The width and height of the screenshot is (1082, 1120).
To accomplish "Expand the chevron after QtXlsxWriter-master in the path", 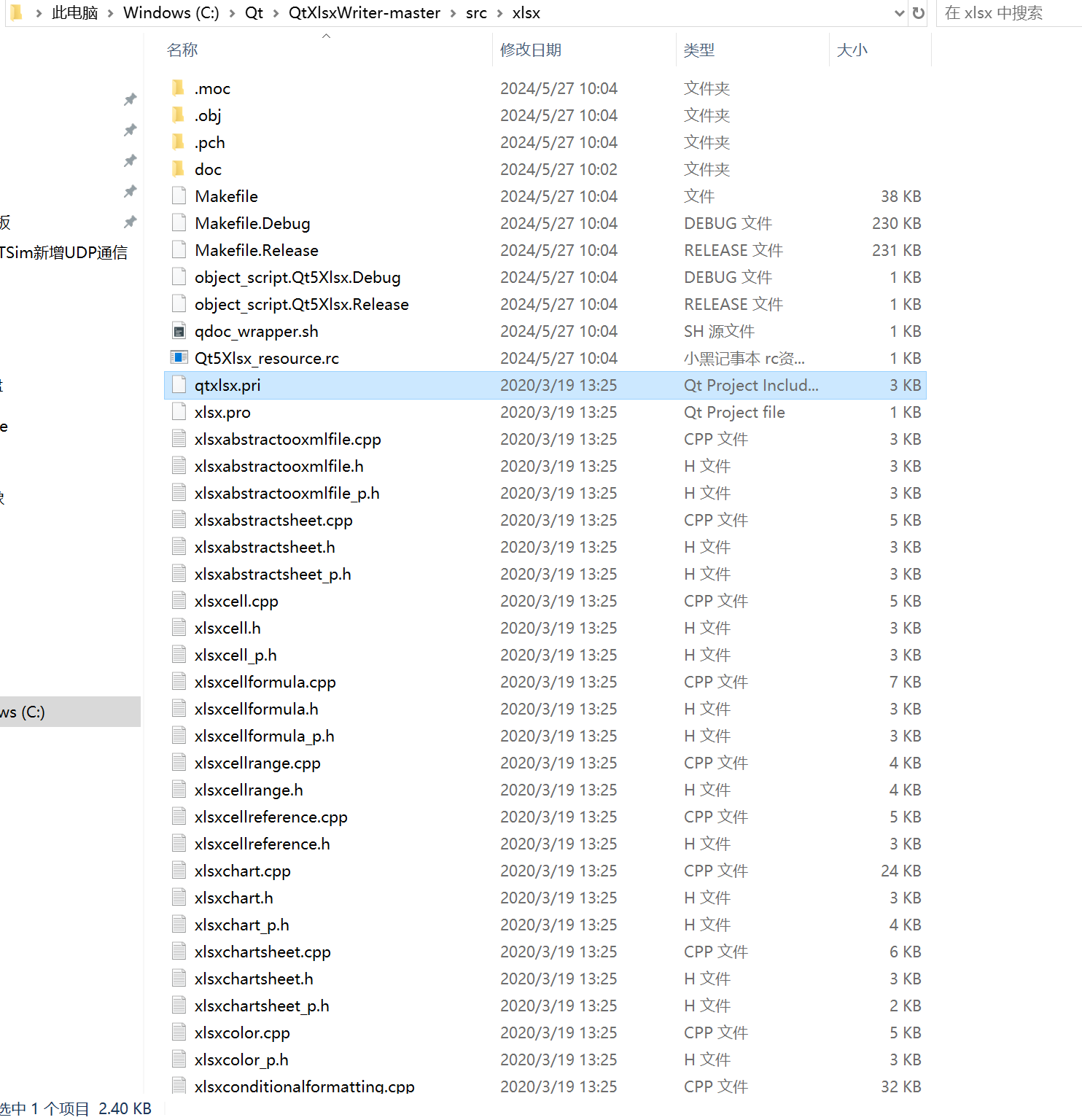I will [453, 13].
